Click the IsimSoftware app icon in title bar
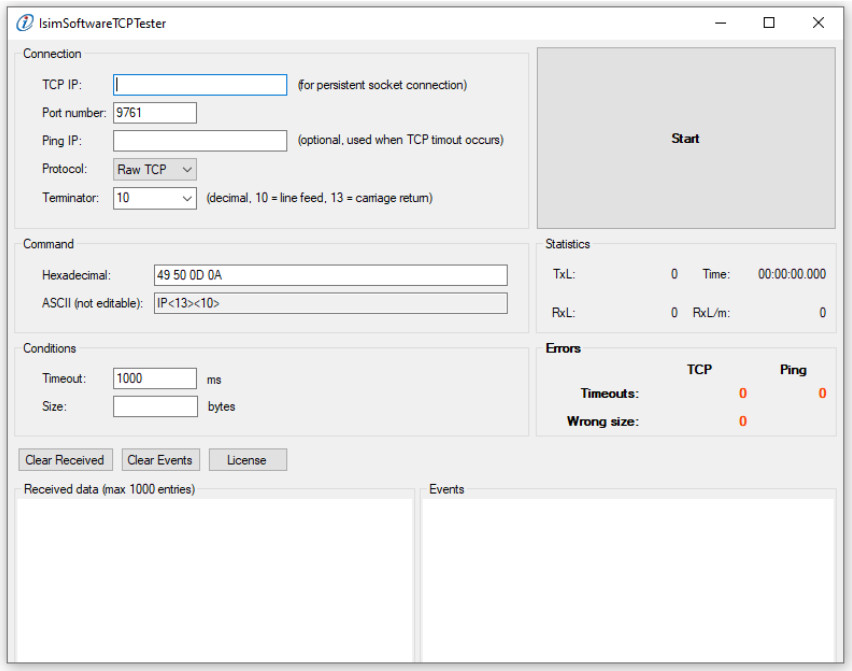Viewport: 852px width, 671px height. (x=24, y=23)
